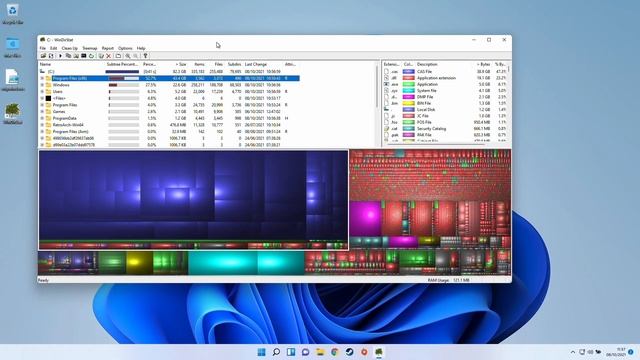This screenshot has height=360, width=640.
Task: Open the Edit menu
Action: (x=53, y=48)
